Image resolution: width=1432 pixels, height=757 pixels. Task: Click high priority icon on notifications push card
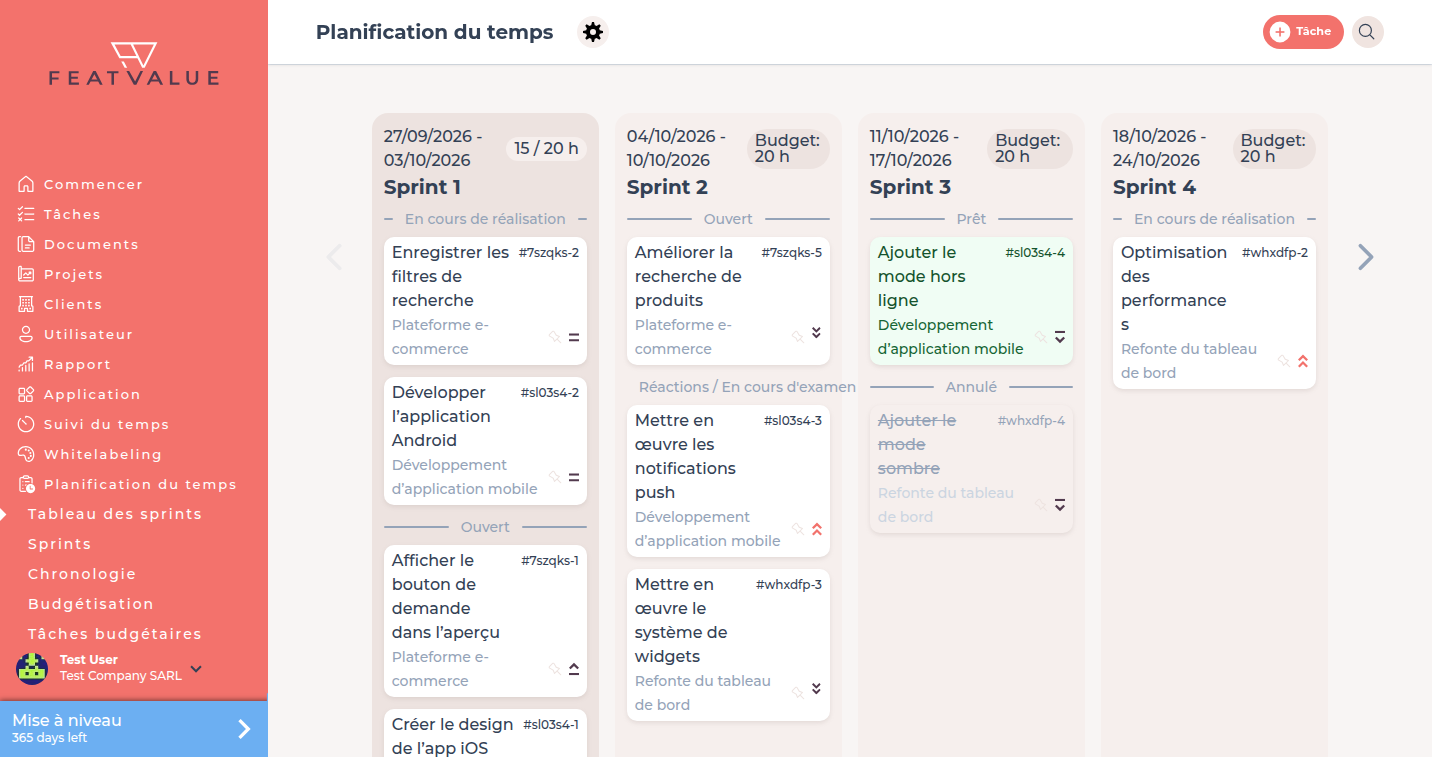[817, 529]
